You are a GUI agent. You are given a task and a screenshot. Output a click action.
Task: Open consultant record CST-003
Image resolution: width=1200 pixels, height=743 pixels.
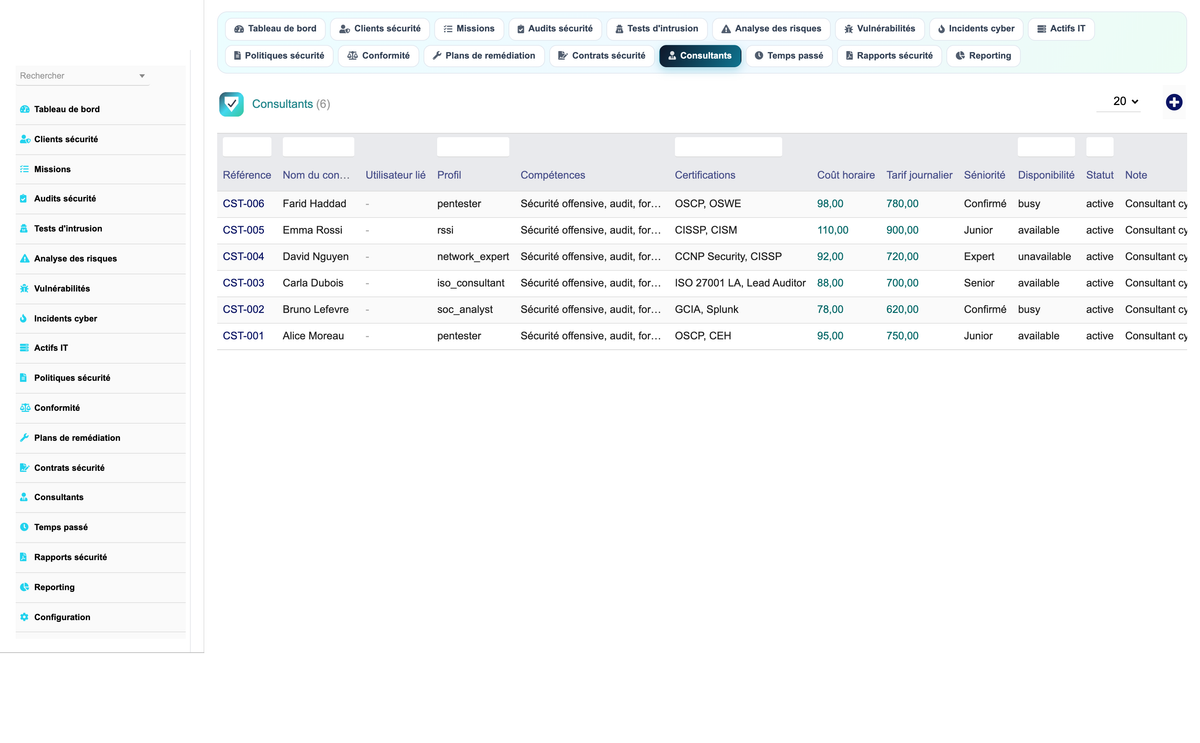244,283
